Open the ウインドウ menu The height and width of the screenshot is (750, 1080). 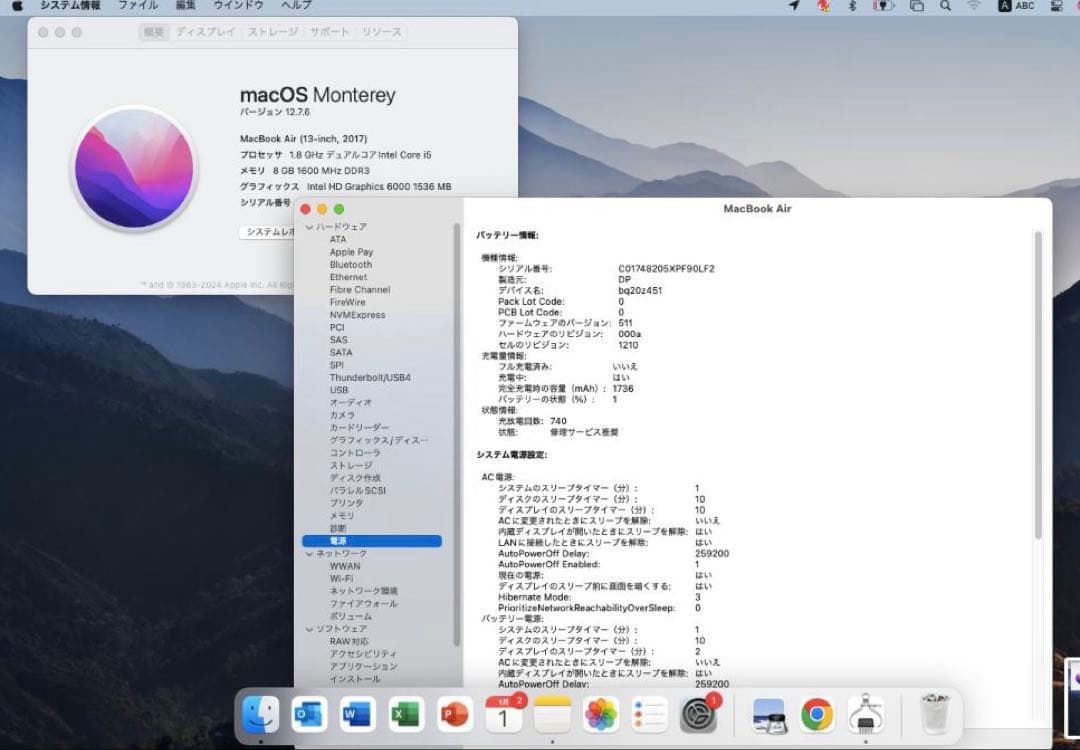click(238, 6)
